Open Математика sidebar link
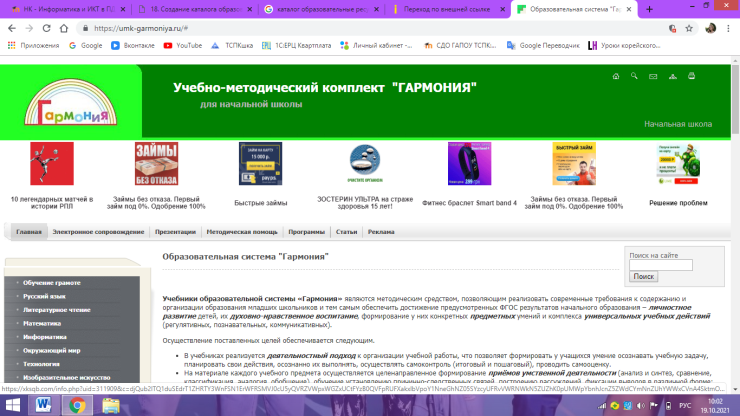This screenshot has width=740, height=416. tap(42, 323)
